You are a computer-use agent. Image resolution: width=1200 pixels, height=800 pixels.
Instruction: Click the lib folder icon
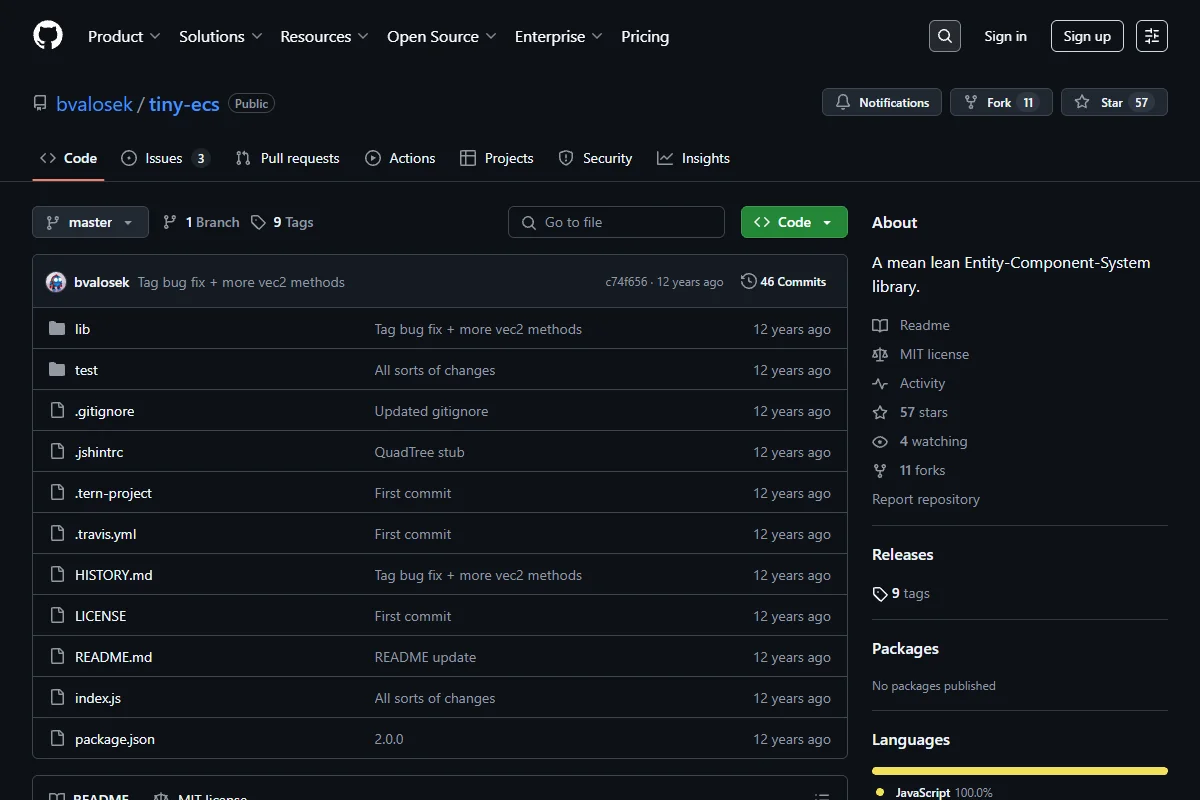point(57,329)
